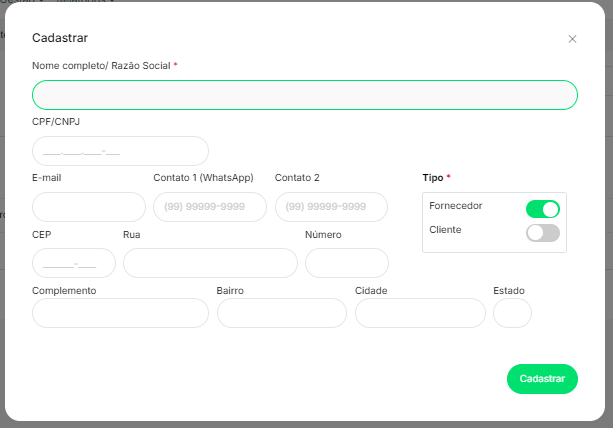Select the E-mail input field
Image resolution: width=613 pixels, height=428 pixels.
(x=89, y=207)
